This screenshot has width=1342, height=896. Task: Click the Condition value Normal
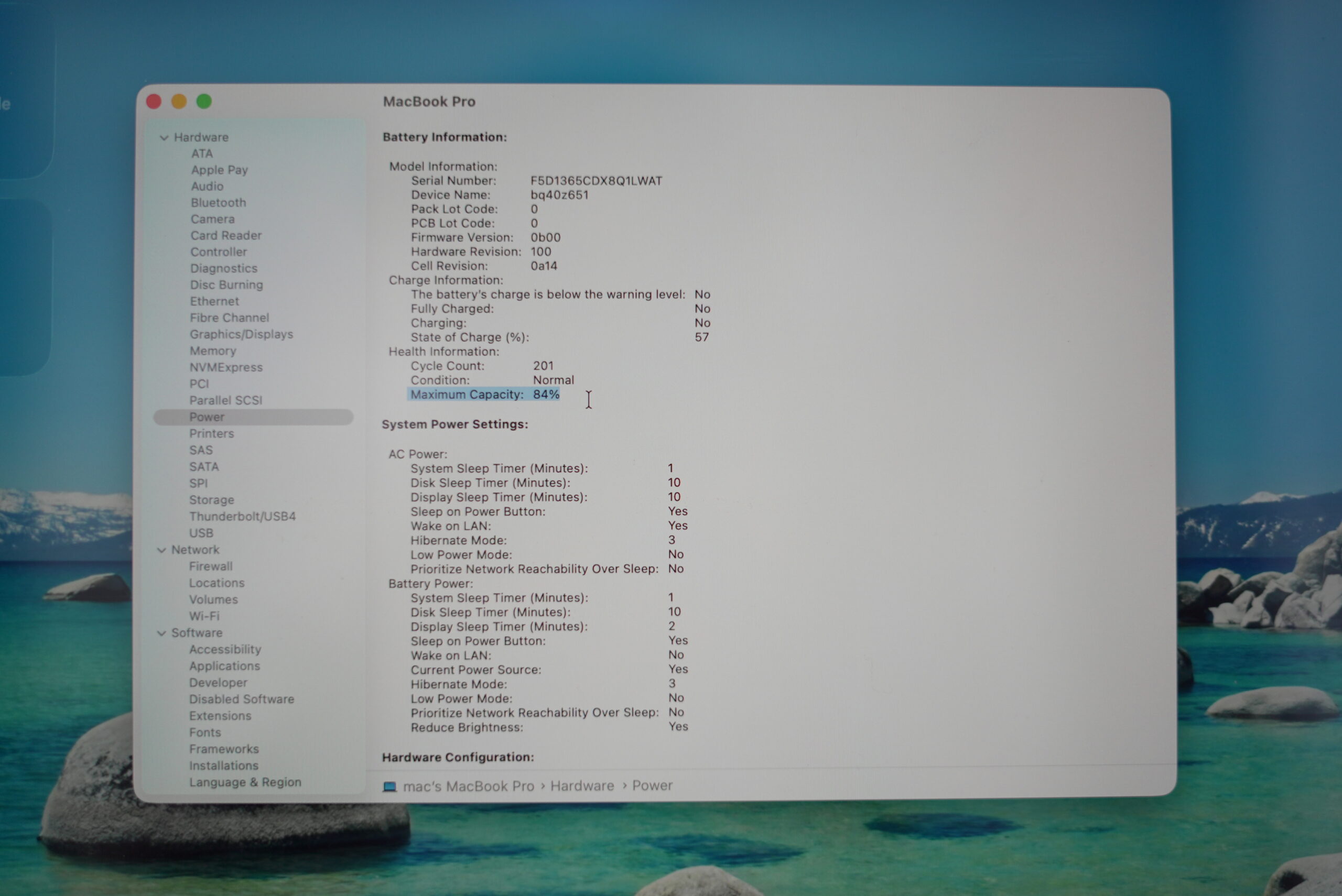point(553,380)
